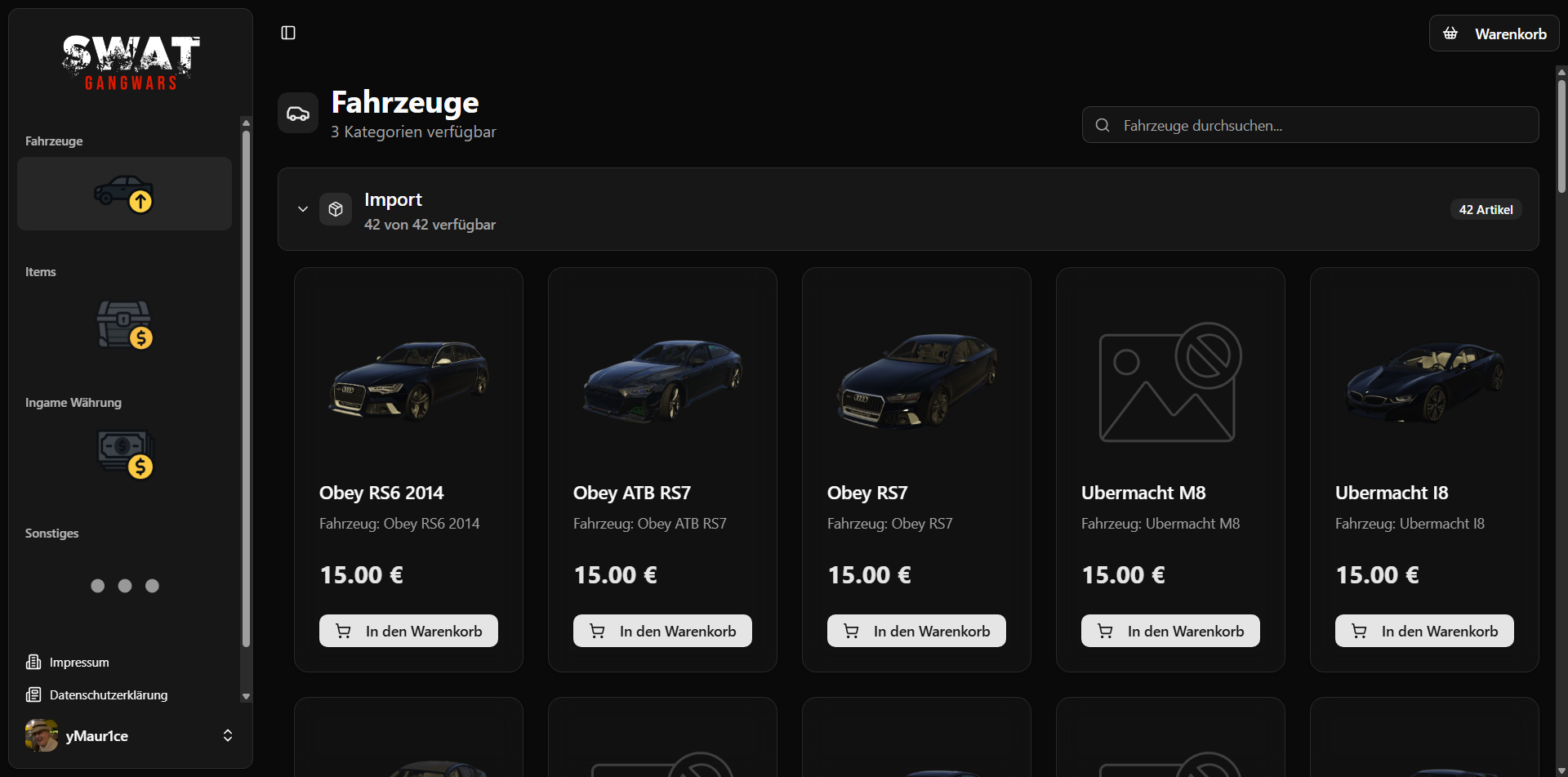This screenshot has height=777, width=1568.
Task: Open the Warenkorb cart button
Action: [1494, 33]
